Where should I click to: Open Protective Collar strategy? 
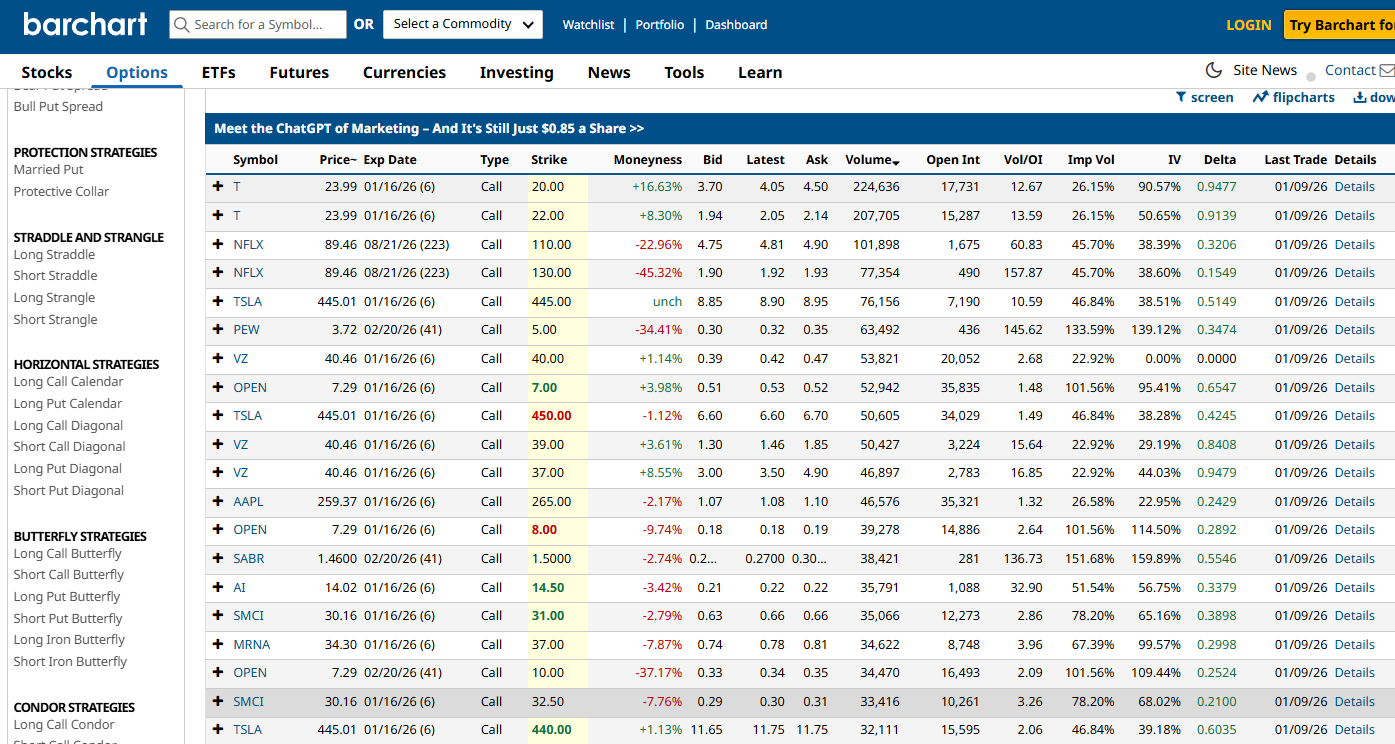61,191
